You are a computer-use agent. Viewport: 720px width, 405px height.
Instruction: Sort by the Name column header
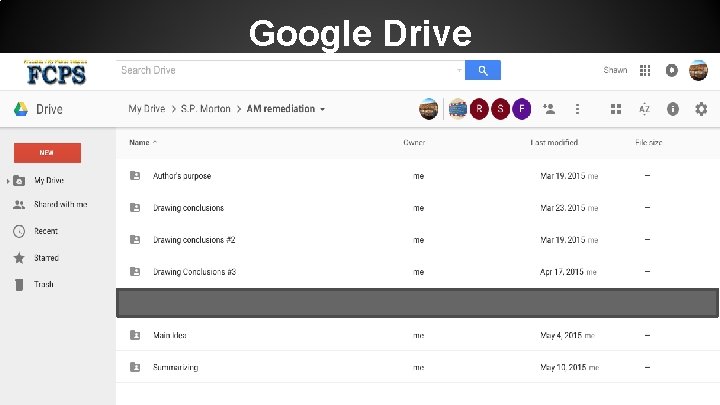[x=139, y=142]
